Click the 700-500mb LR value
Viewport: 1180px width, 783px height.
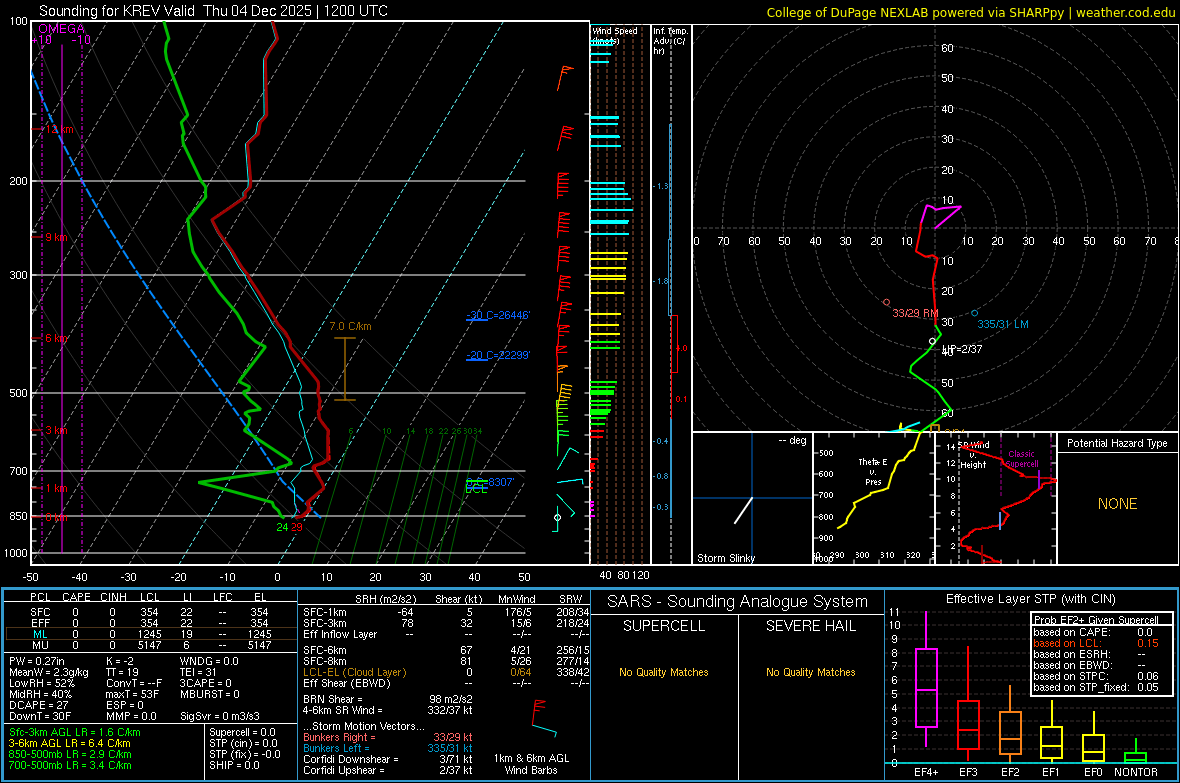(x=70, y=764)
